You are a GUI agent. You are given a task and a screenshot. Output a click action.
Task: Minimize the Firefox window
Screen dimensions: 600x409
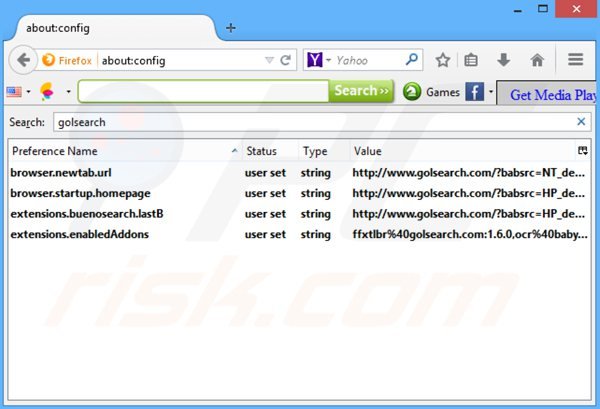[x=518, y=10]
